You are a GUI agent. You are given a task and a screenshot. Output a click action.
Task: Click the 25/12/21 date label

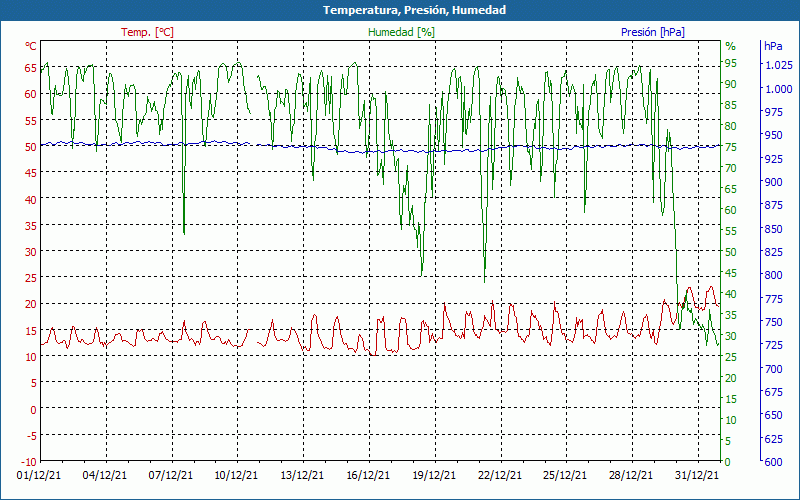click(x=565, y=475)
